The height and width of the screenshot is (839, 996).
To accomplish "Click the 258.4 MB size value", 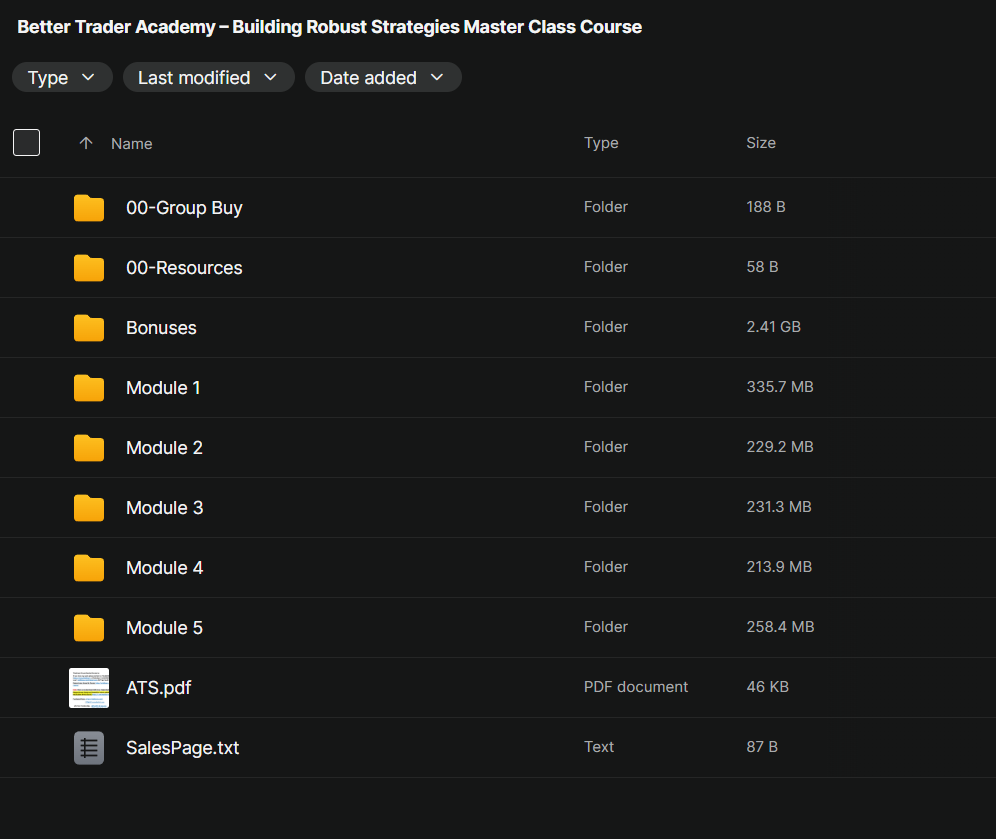I will [781, 627].
